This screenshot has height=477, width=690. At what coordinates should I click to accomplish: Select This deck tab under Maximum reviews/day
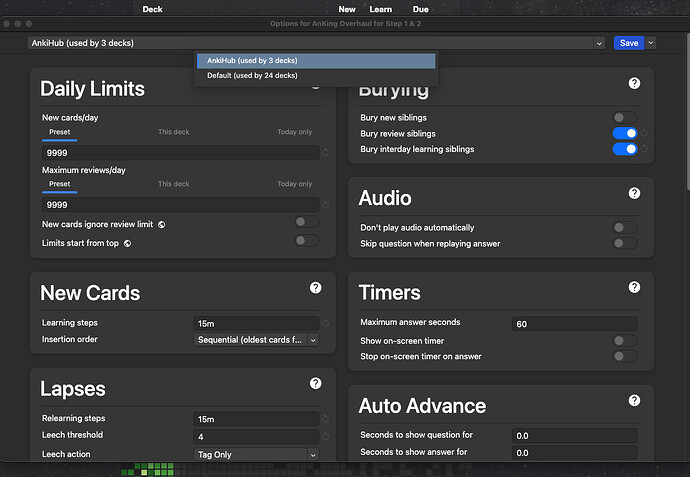click(173, 184)
